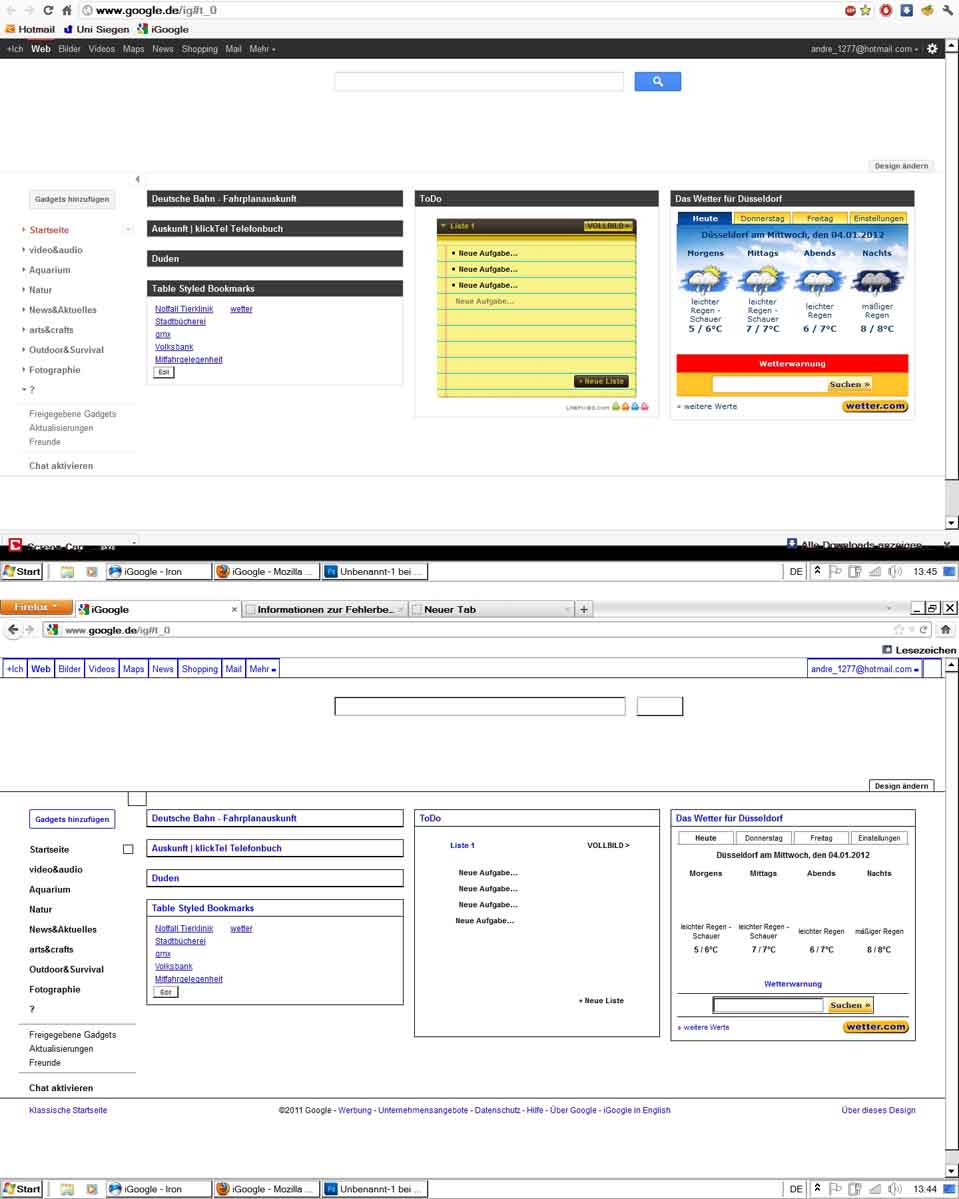Open the andre_1277 account dropdown in Firefox
The height and width of the screenshot is (1199, 959).
pyautogui.click(x=864, y=668)
